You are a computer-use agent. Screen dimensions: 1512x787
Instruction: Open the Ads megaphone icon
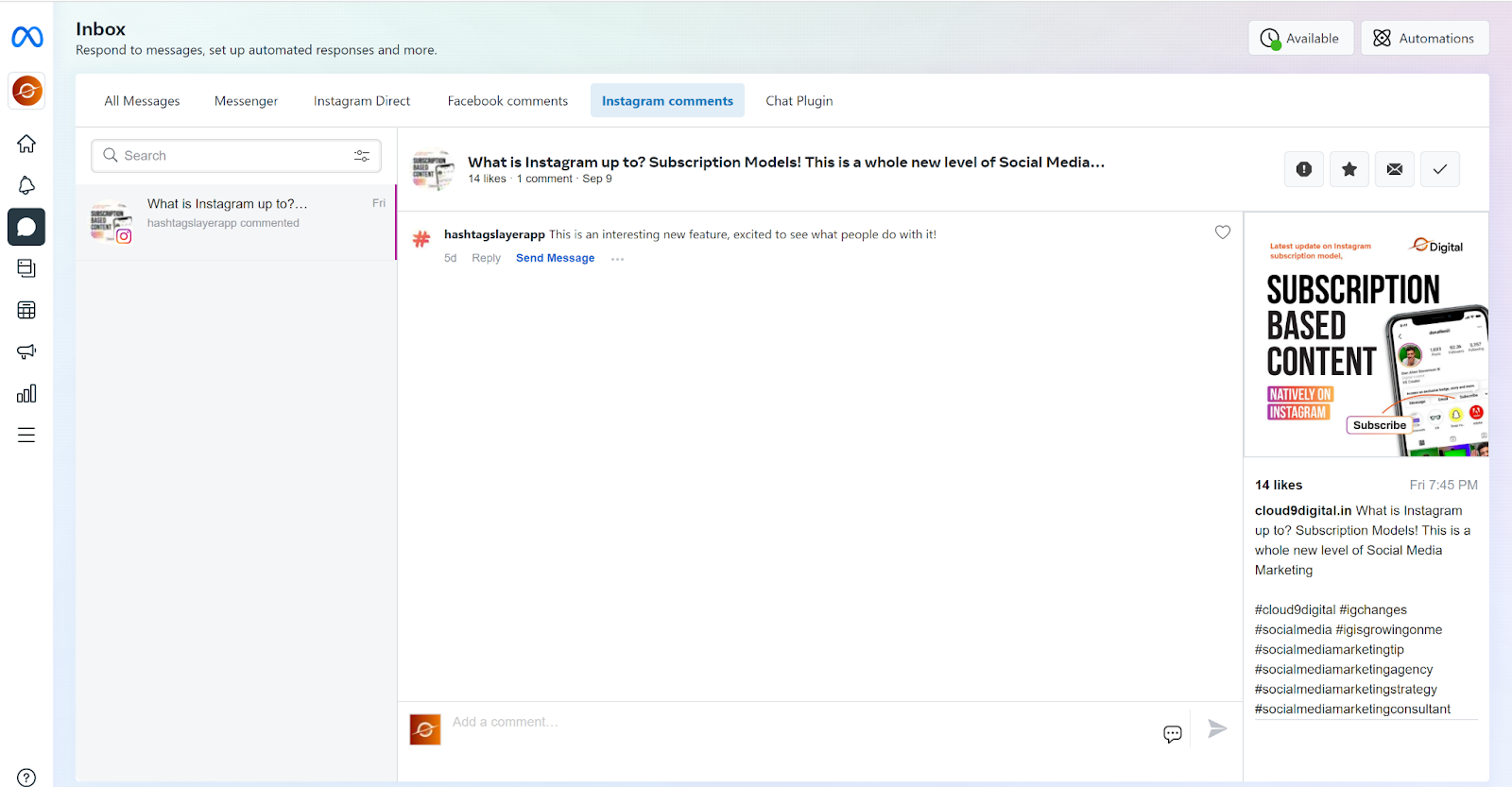click(x=26, y=351)
